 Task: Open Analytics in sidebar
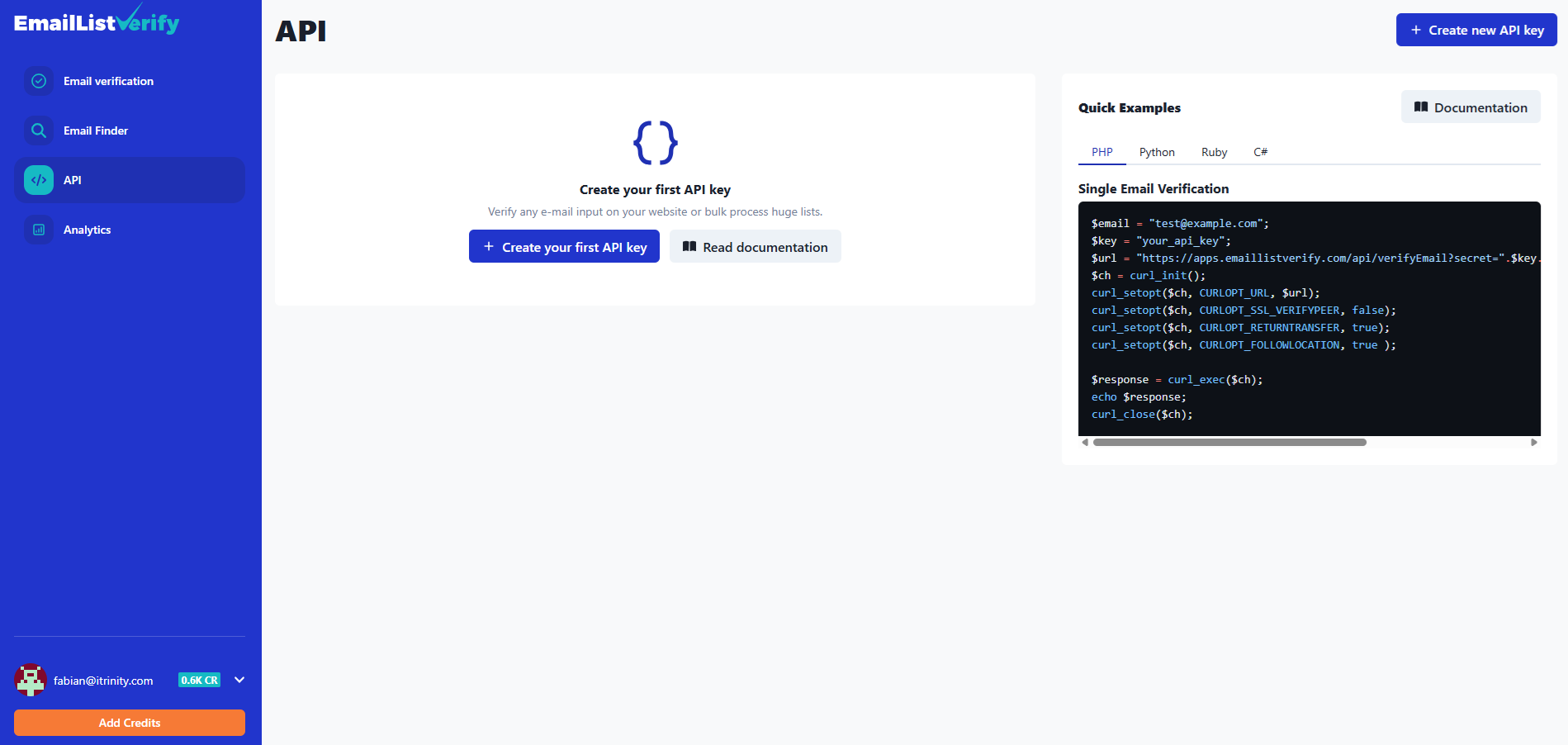130,230
